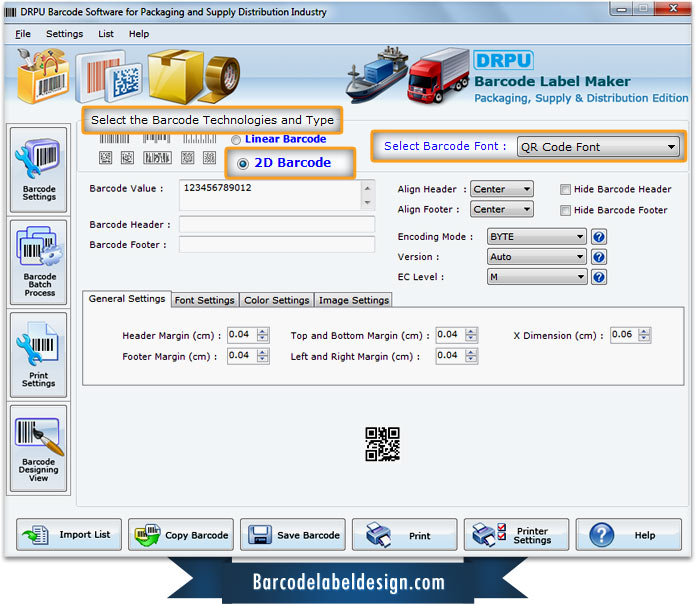Click Import List button
This screenshot has width=696, height=604.
pyautogui.click(x=69, y=535)
